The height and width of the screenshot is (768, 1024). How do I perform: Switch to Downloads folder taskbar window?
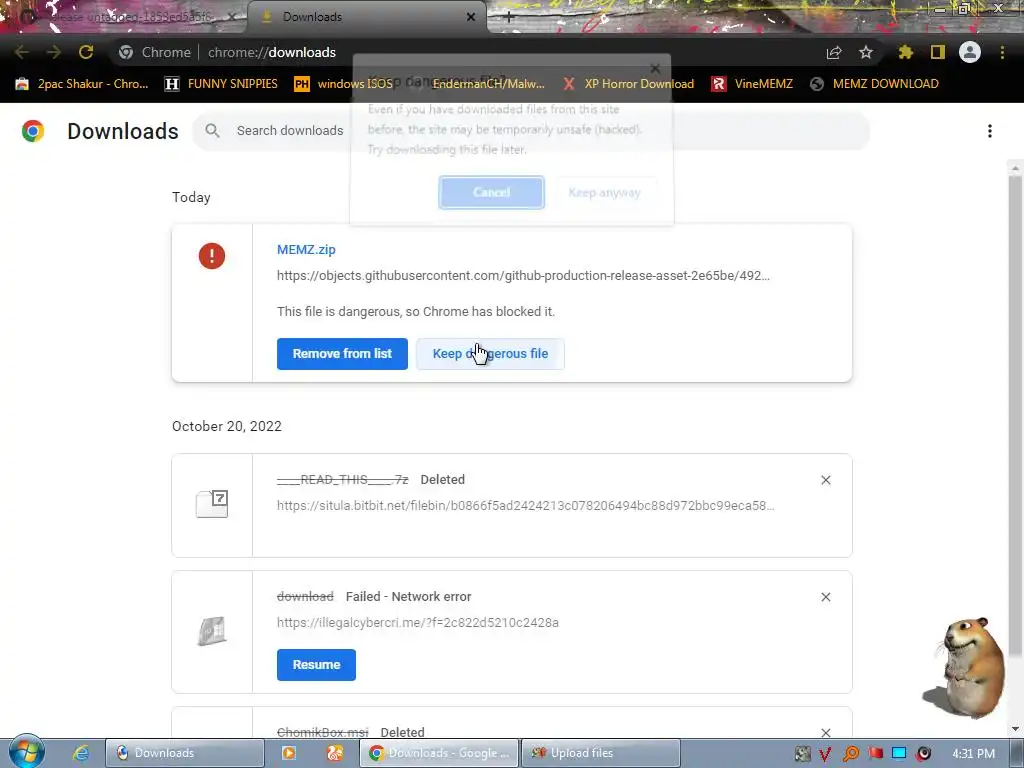(184, 753)
